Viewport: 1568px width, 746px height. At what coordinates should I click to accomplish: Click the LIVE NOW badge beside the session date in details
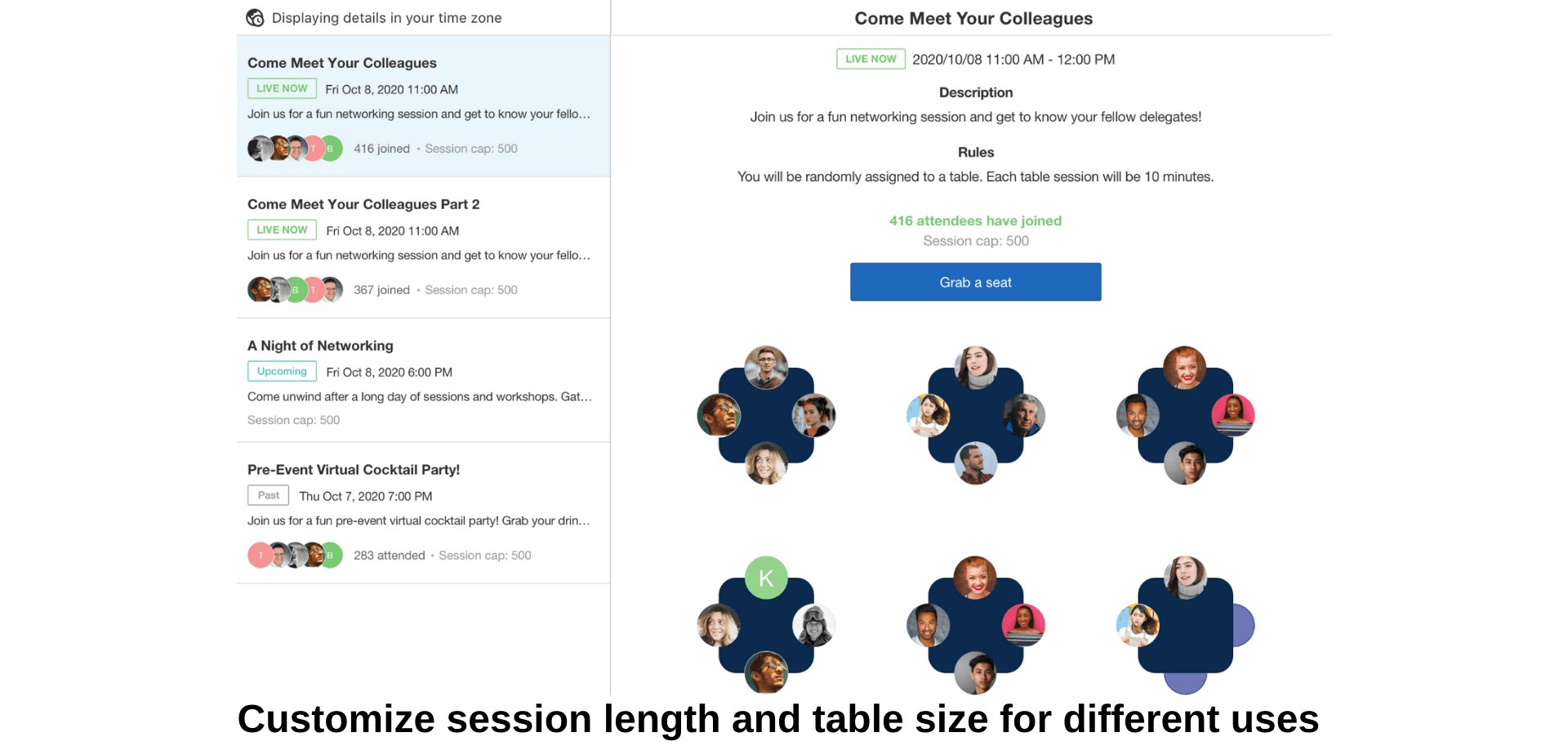[871, 59]
